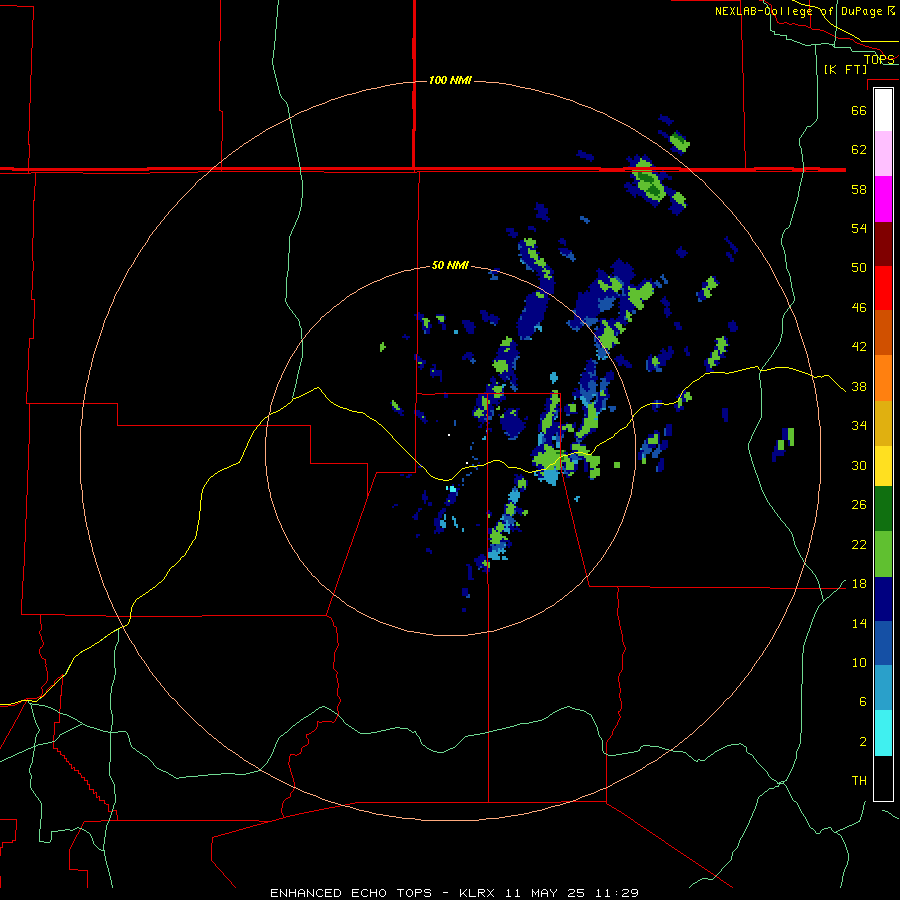The height and width of the screenshot is (900, 900).
Task: Pick the bright red scale swatch
Action: coord(883,288)
